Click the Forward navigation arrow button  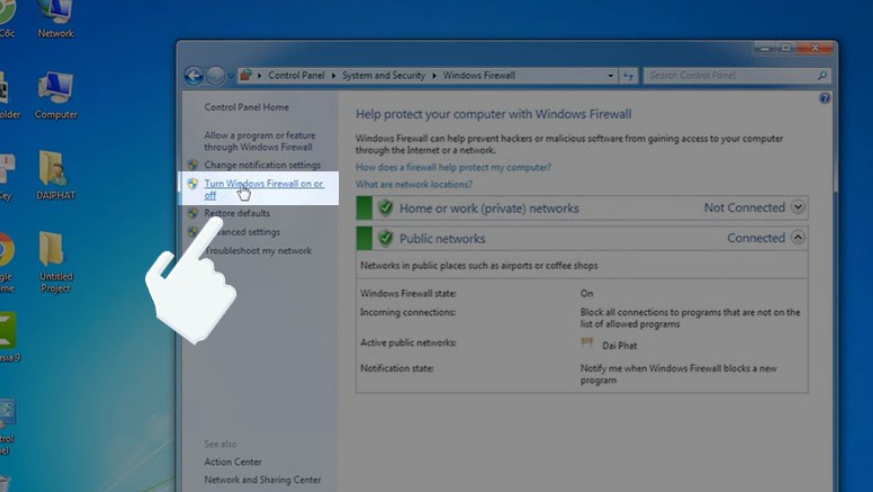click(216, 76)
